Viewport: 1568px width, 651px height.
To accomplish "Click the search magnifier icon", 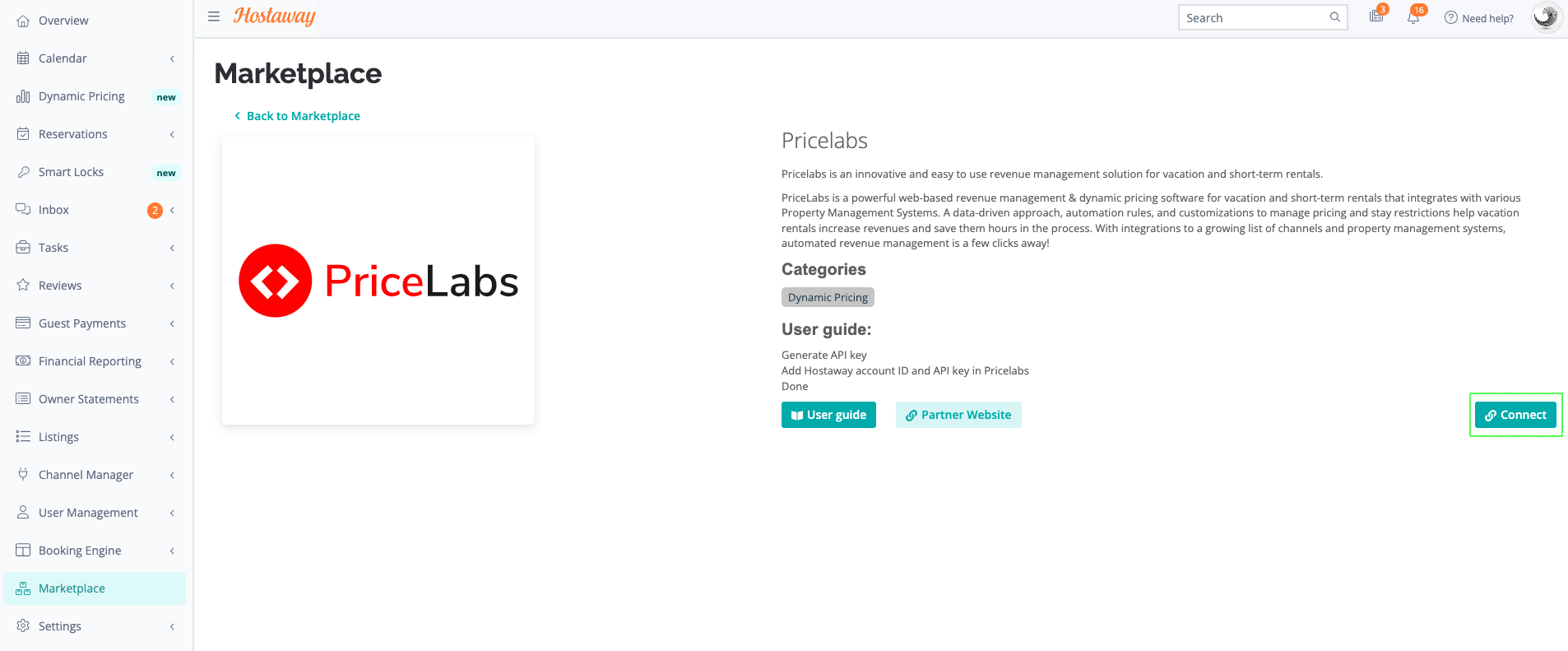I will click(1335, 17).
